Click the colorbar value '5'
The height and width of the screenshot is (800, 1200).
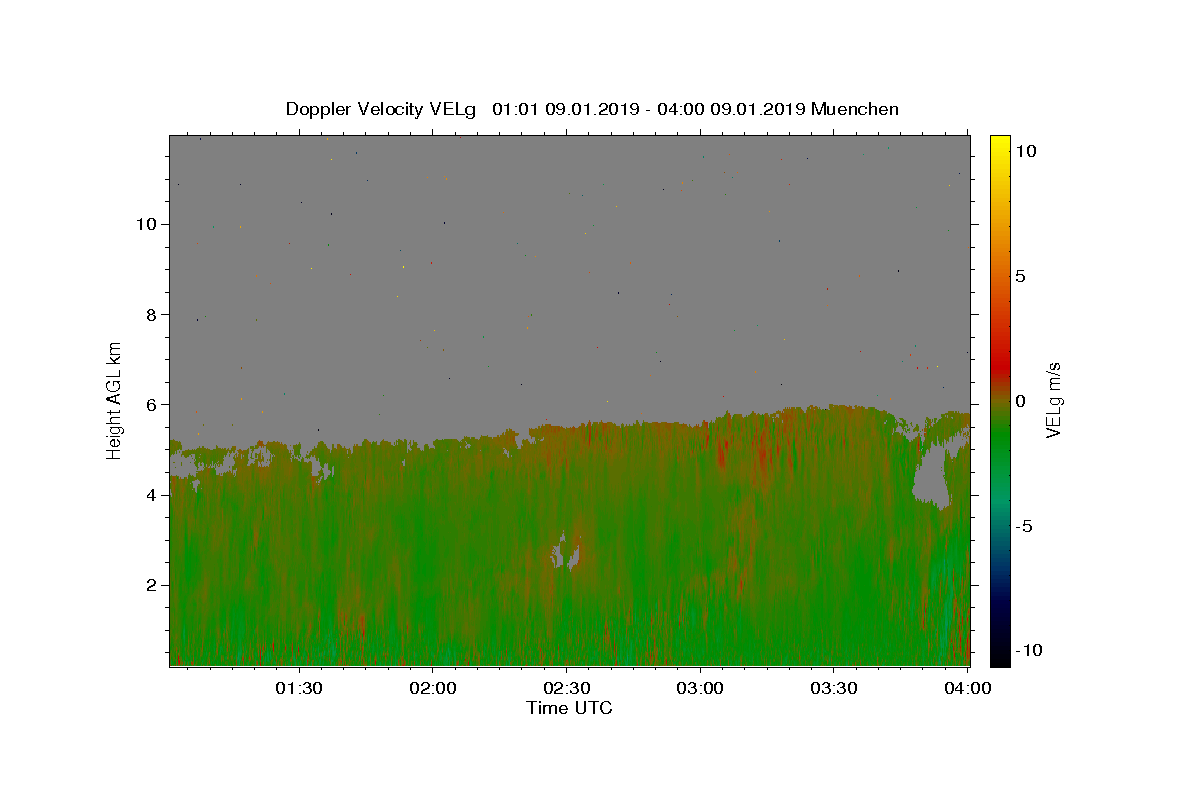1020,276
